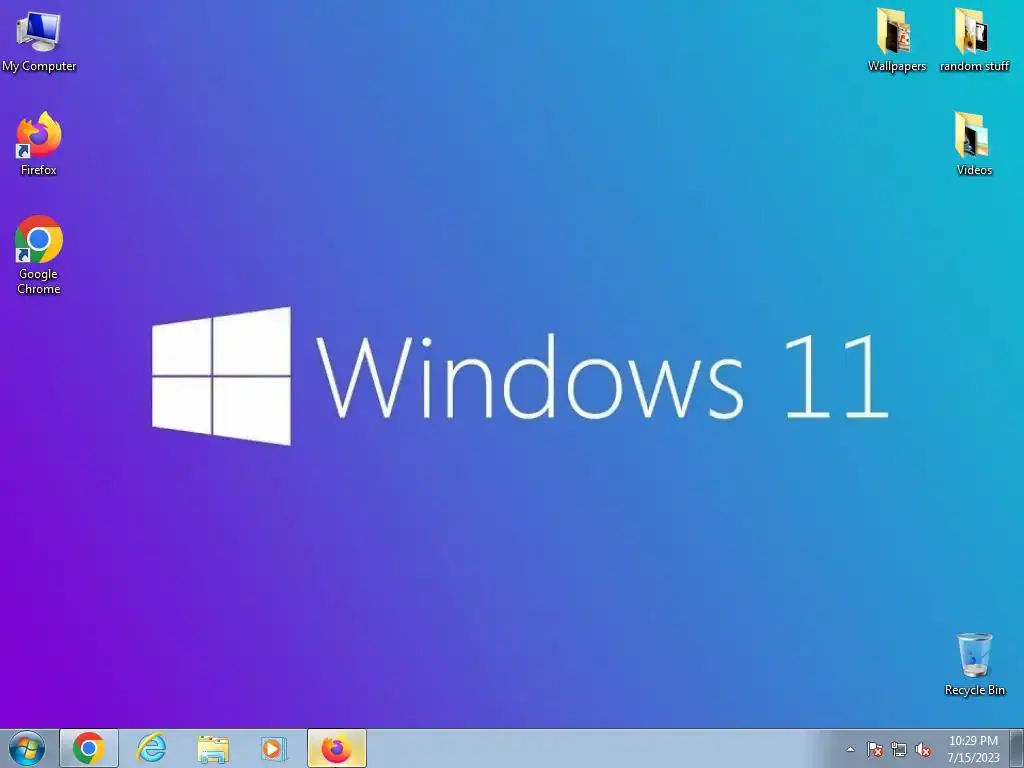Switch to Firefox taskbar button
The image size is (1024, 768).
point(336,748)
